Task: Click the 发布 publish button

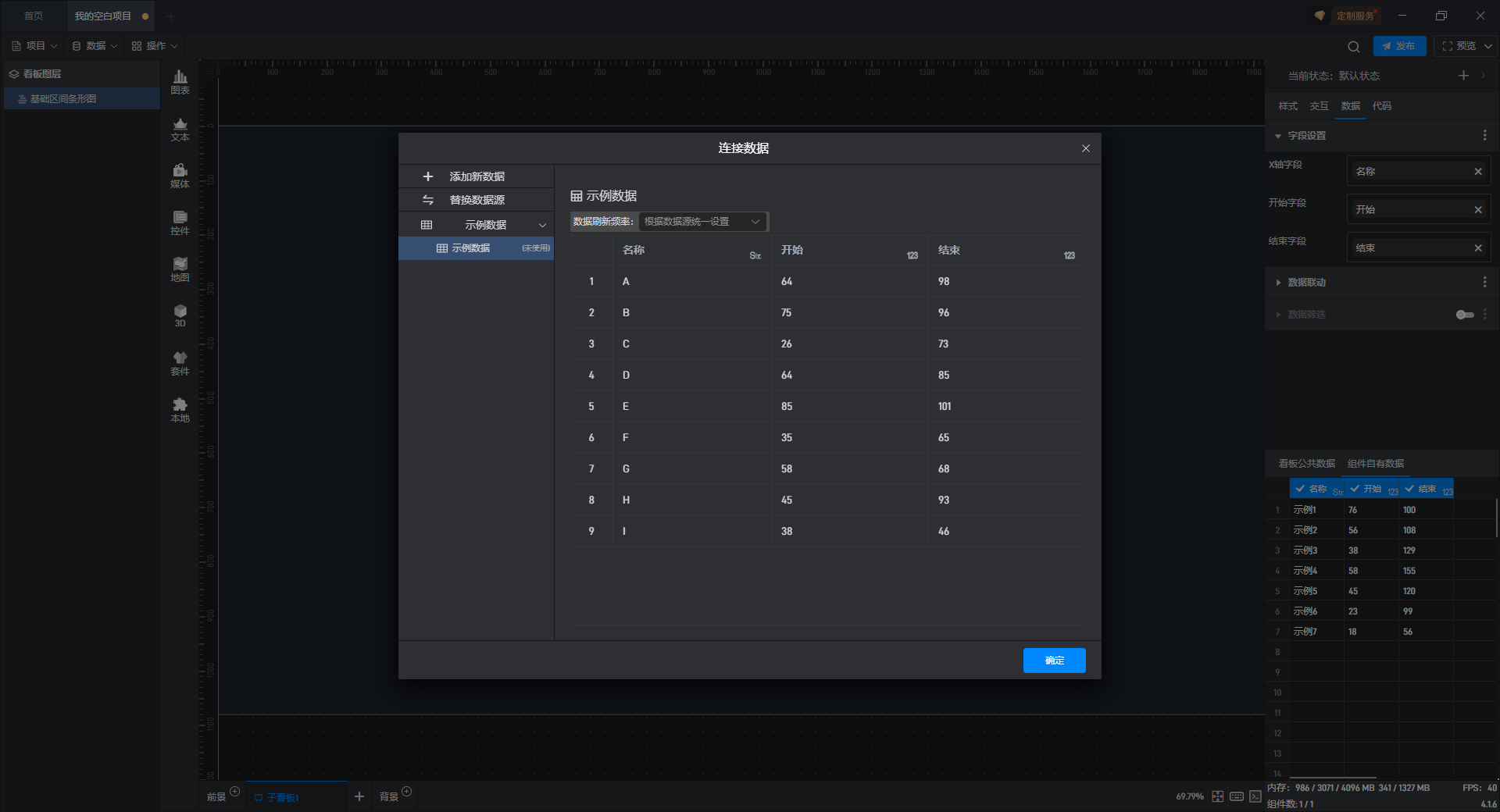Action: click(1399, 46)
